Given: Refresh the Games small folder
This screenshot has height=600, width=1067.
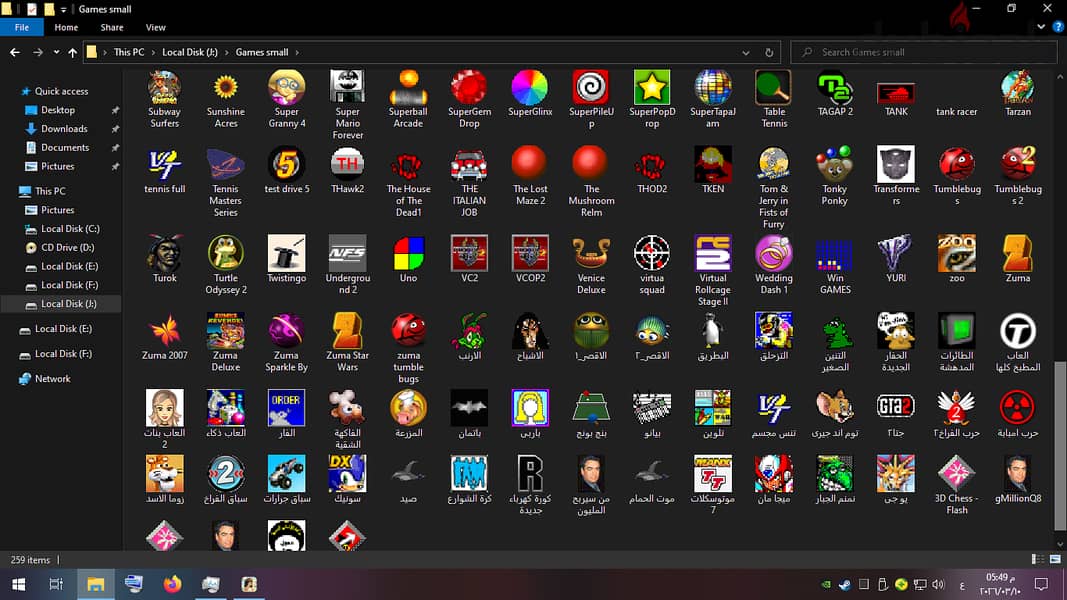Looking at the screenshot, I should click(769, 52).
